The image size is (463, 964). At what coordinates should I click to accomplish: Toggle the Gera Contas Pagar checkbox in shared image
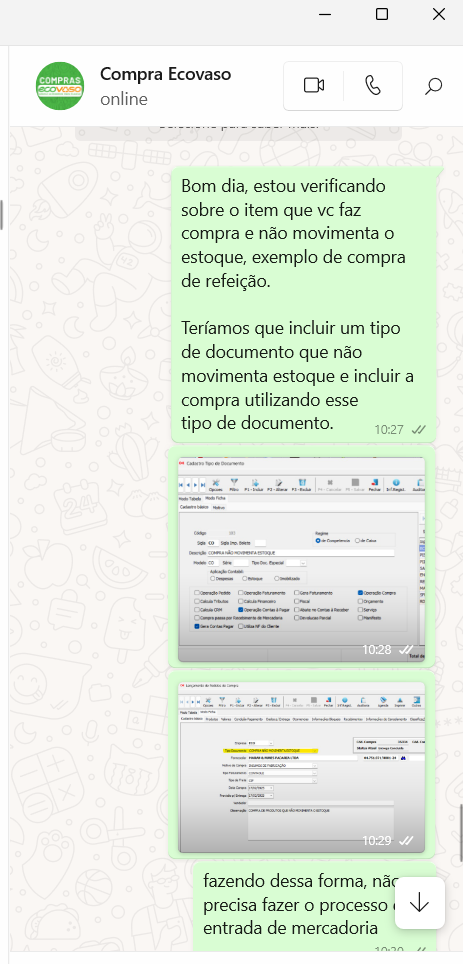pyautogui.click(x=197, y=626)
